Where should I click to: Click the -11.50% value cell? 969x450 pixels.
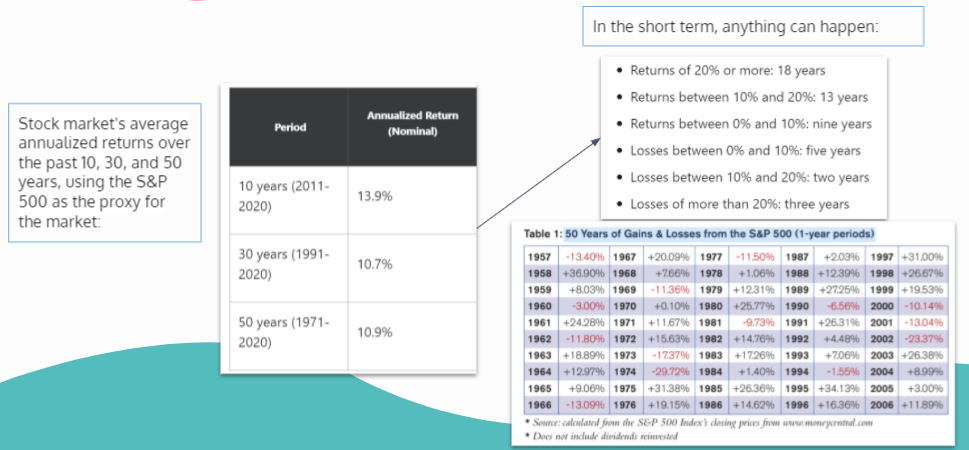(756, 257)
